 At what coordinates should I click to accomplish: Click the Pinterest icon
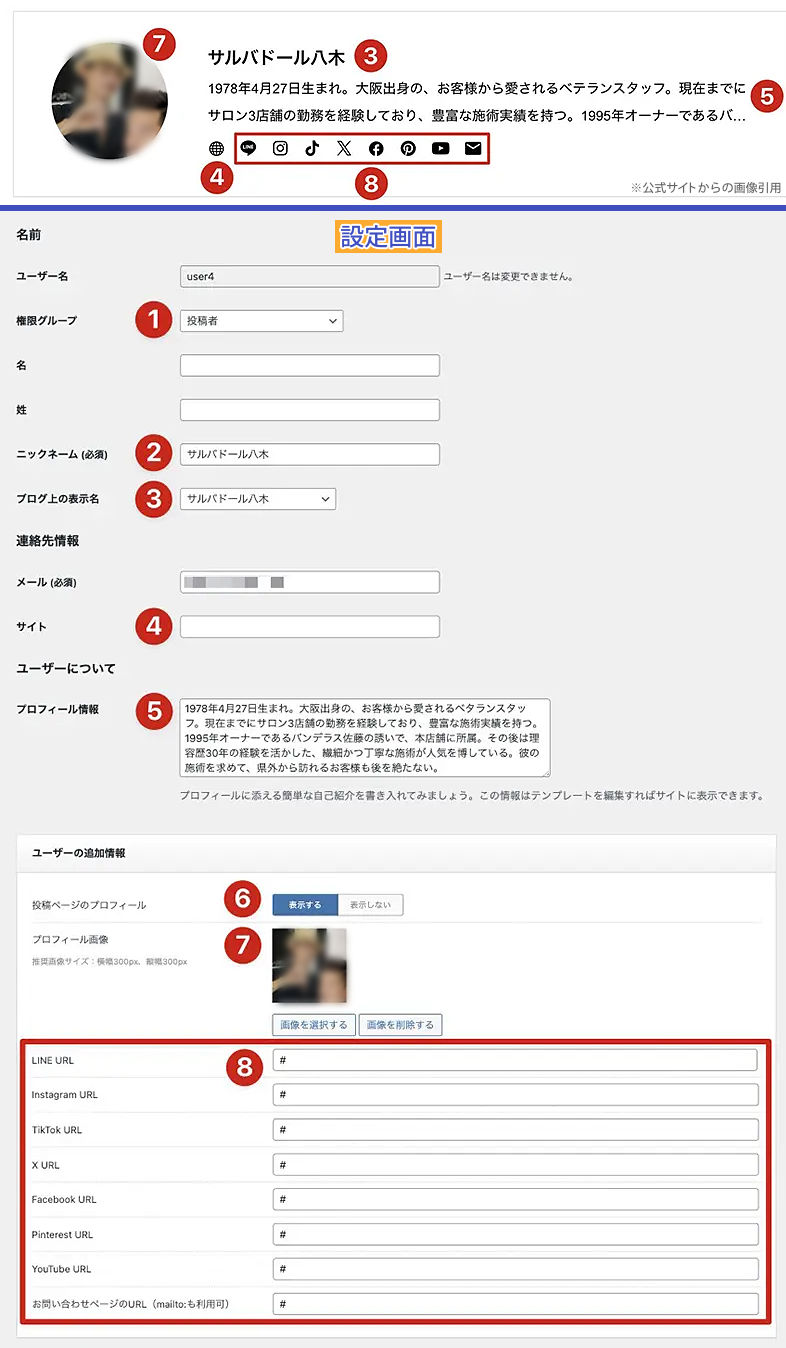pyautogui.click(x=408, y=148)
